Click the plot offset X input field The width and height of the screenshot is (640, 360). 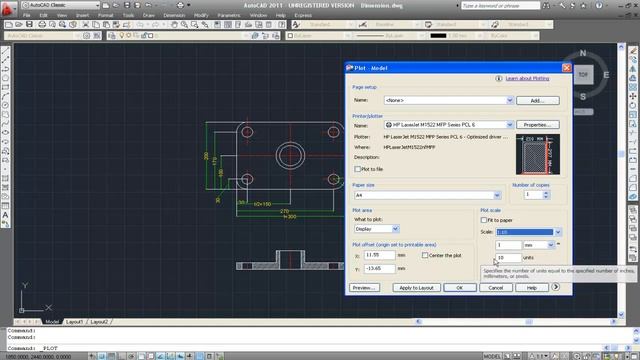pyautogui.click(x=380, y=255)
